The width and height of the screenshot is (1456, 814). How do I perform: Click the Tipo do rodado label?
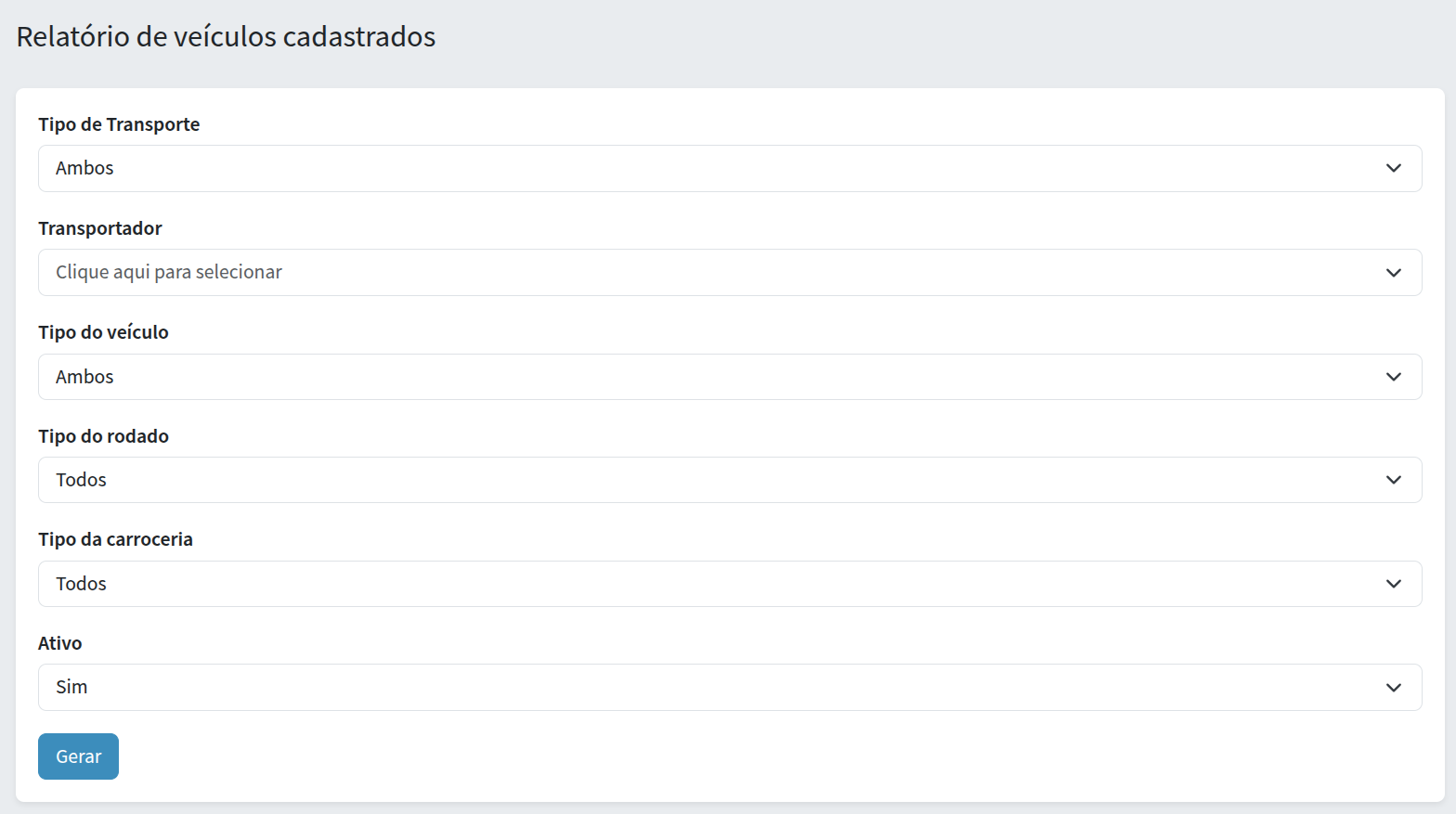pos(103,436)
